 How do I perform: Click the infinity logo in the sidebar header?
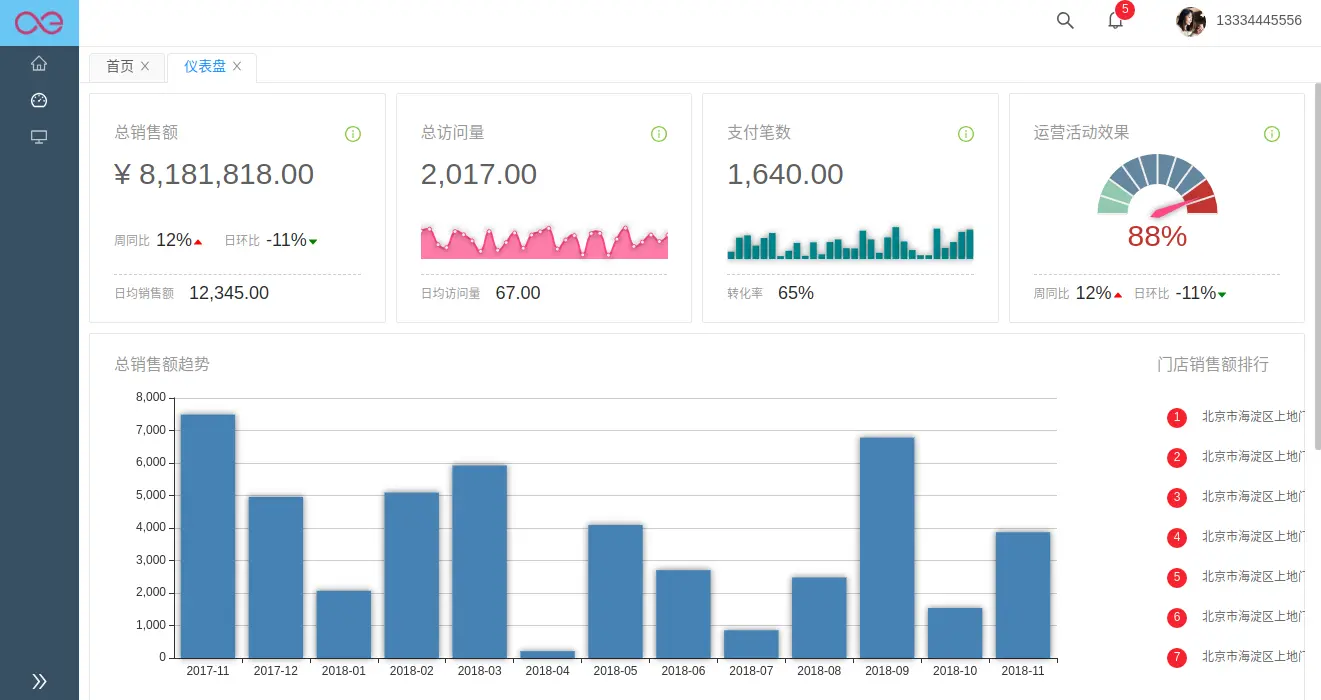coord(39,22)
